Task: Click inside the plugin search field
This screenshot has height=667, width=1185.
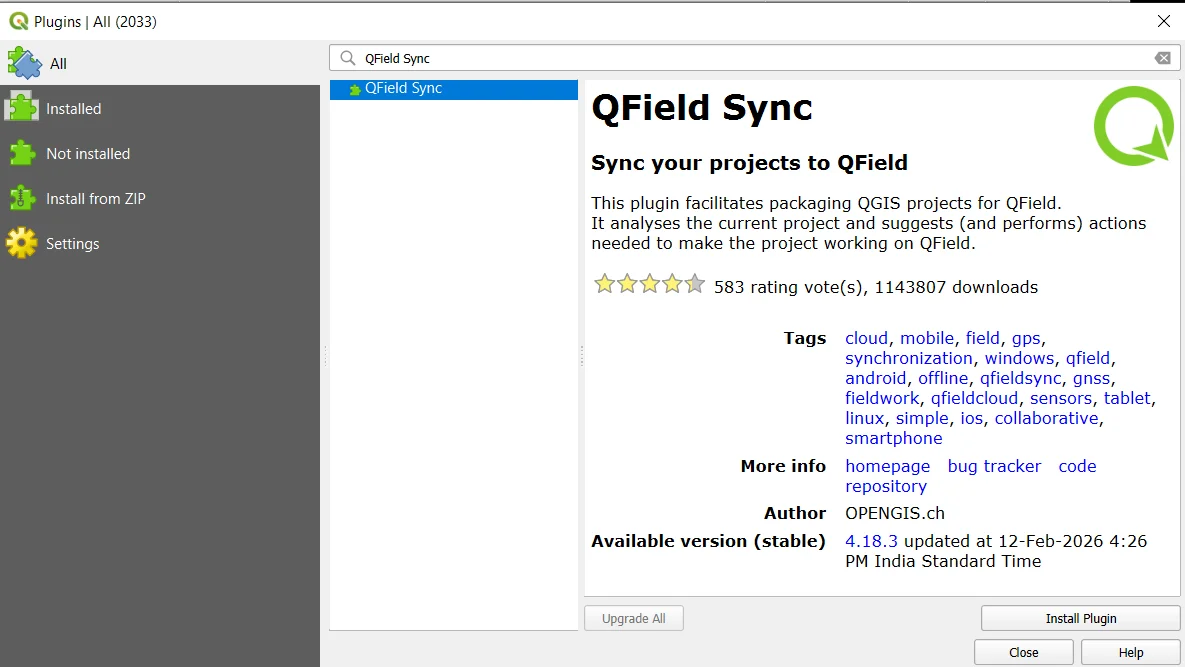Action: coord(700,58)
